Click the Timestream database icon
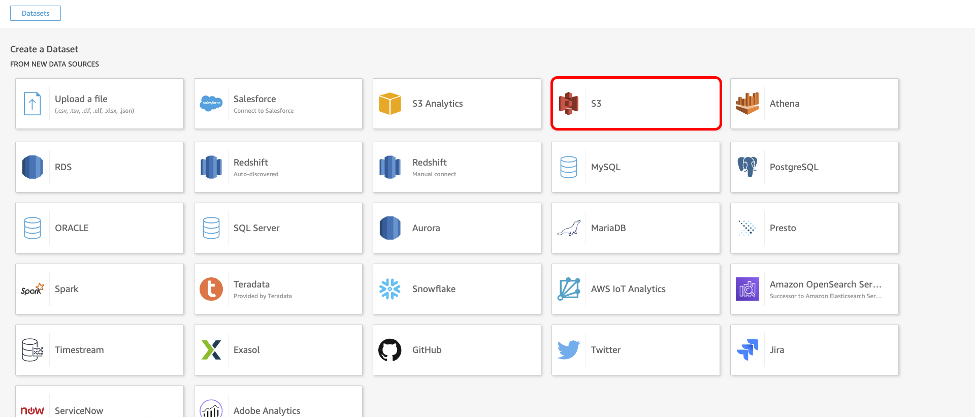 click(x=32, y=350)
